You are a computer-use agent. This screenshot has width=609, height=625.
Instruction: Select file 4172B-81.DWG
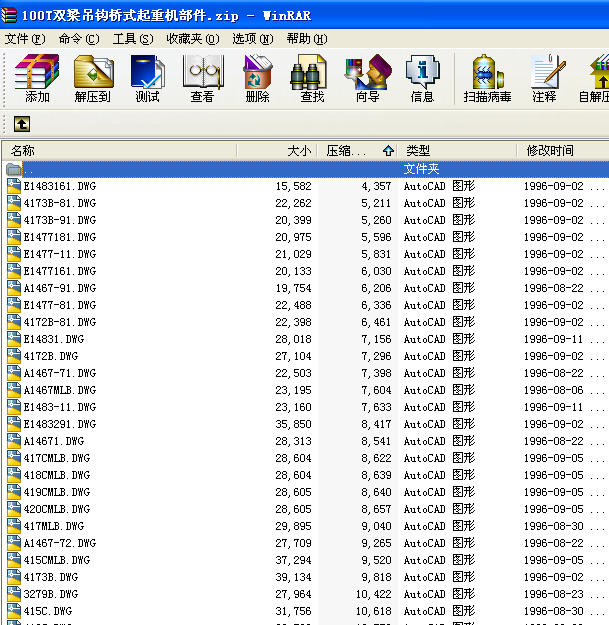pyautogui.click(x=60, y=322)
